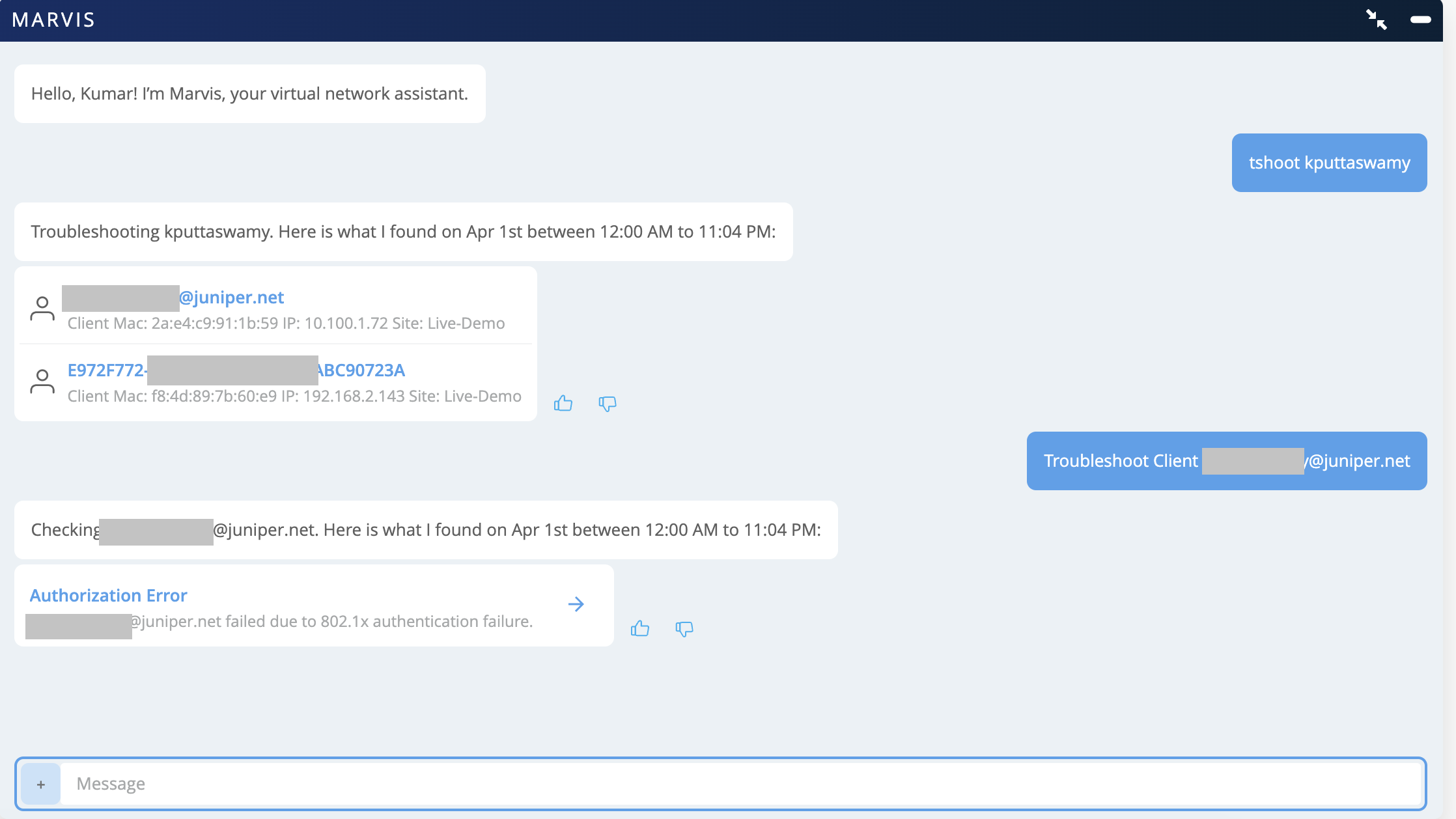The width and height of the screenshot is (1456, 819).
Task: Thumbs down the Authorization Error response
Action: click(684, 628)
